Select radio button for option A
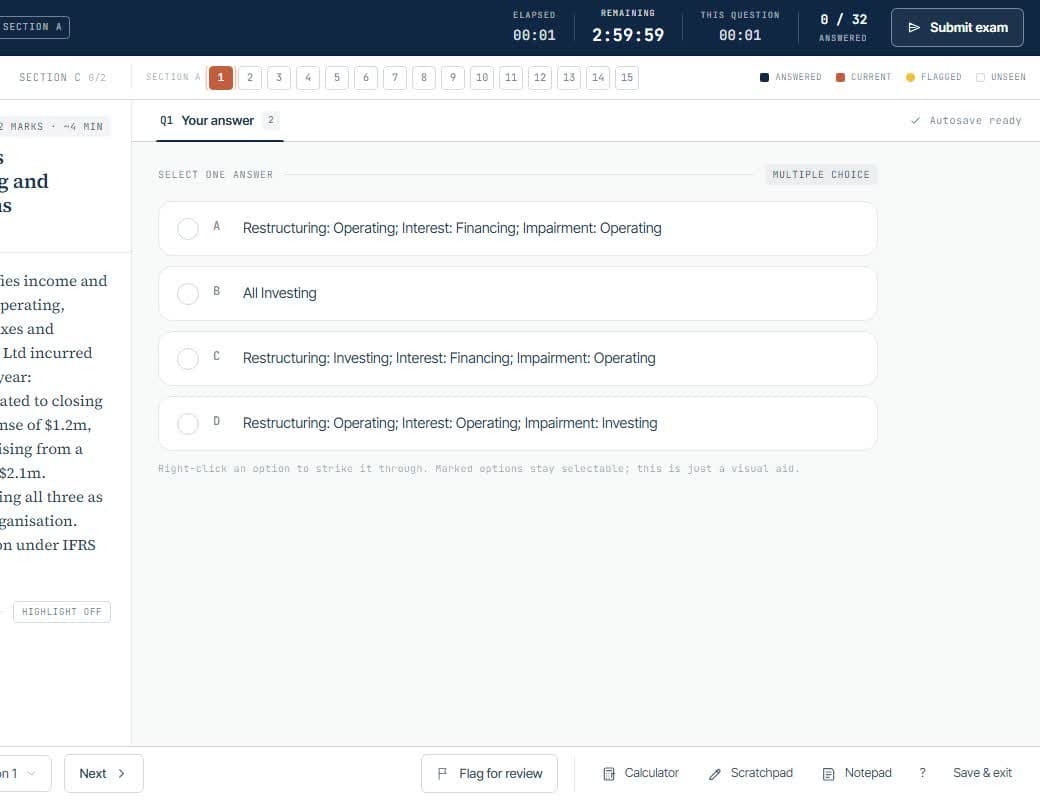Viewport: 1040px width, 800px height. pyautogui.click(x=188, y=228)
